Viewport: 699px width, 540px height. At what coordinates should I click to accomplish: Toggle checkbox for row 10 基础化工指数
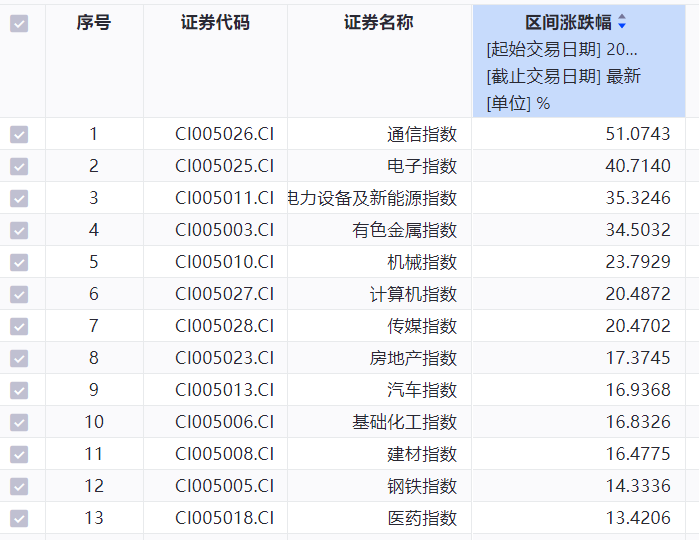(19, 422)
